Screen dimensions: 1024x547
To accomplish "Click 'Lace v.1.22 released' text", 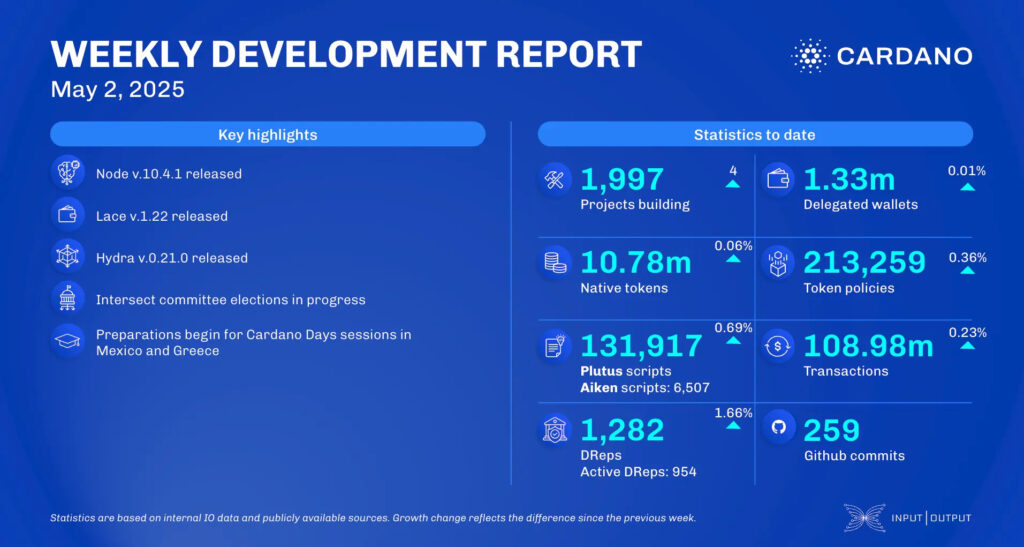I will pyautogui.click(x=161, y=216).
